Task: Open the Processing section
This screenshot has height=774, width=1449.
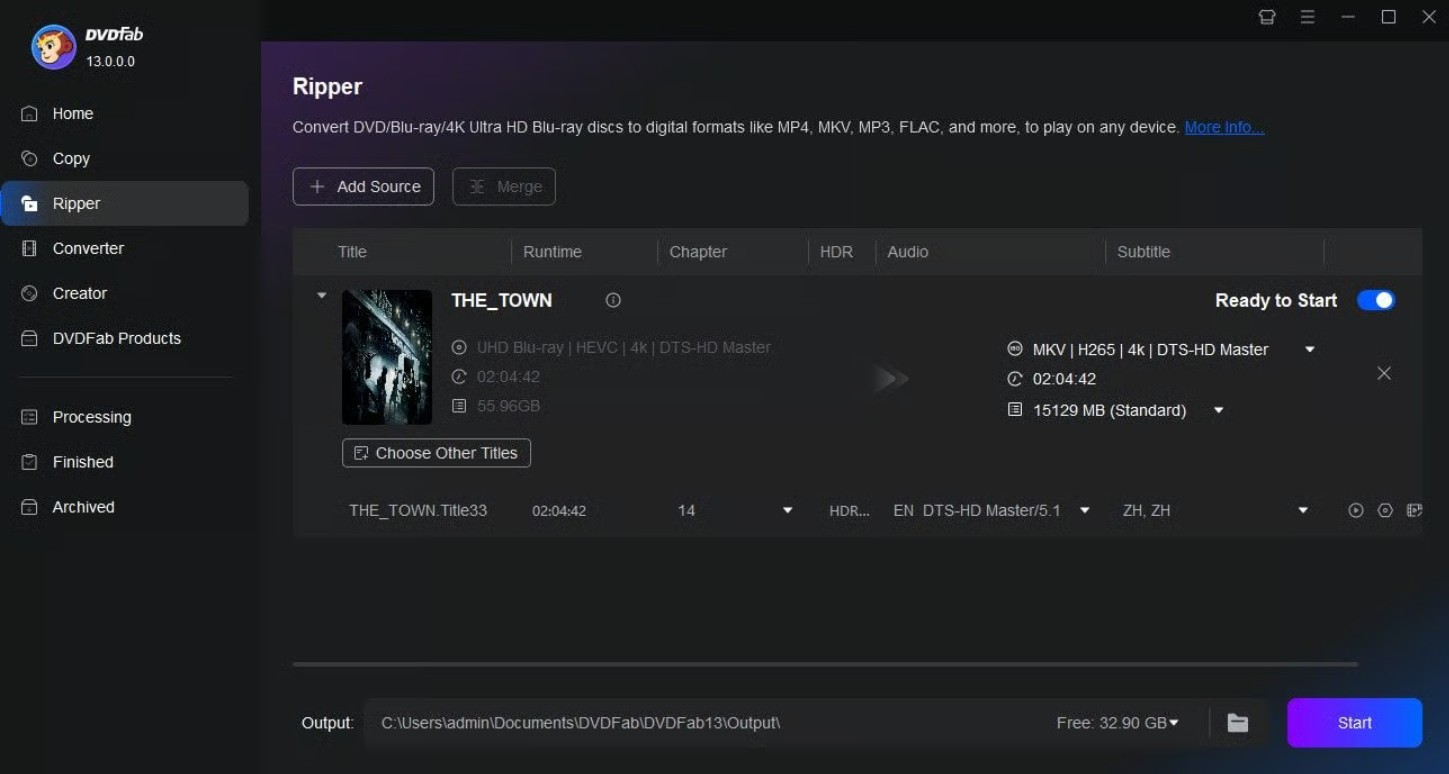Action: pos(90,417)
